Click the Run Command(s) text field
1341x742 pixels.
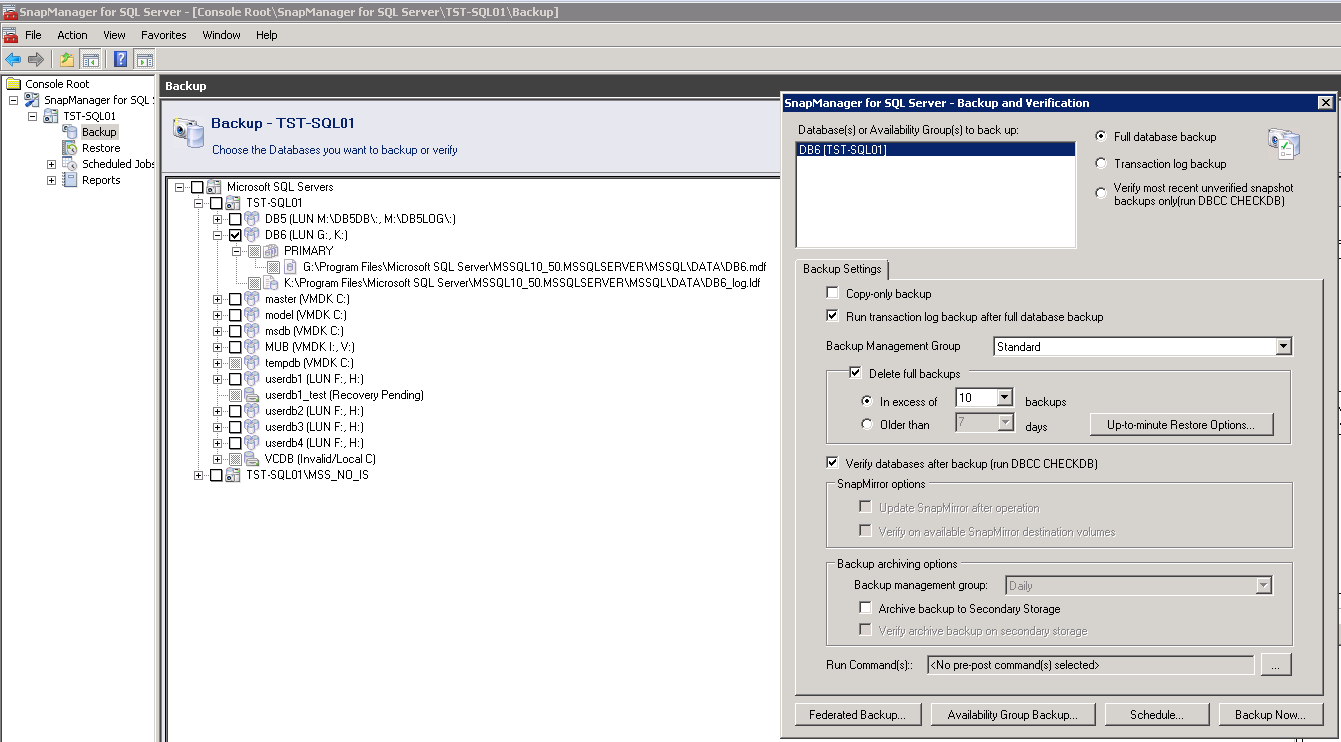pyautogui.click(x=1090, y=665)
